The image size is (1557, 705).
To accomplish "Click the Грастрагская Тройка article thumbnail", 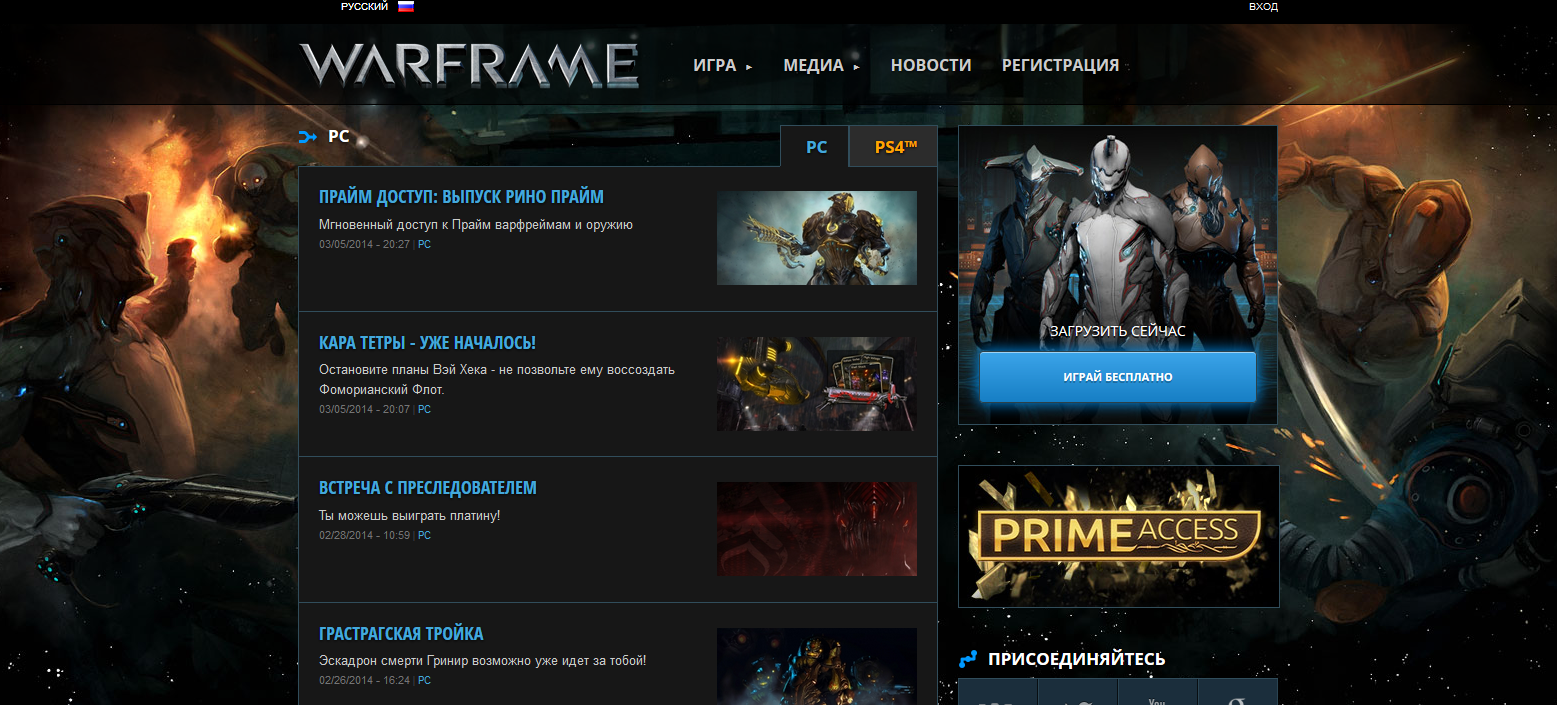I will click(x=817, y=666).
